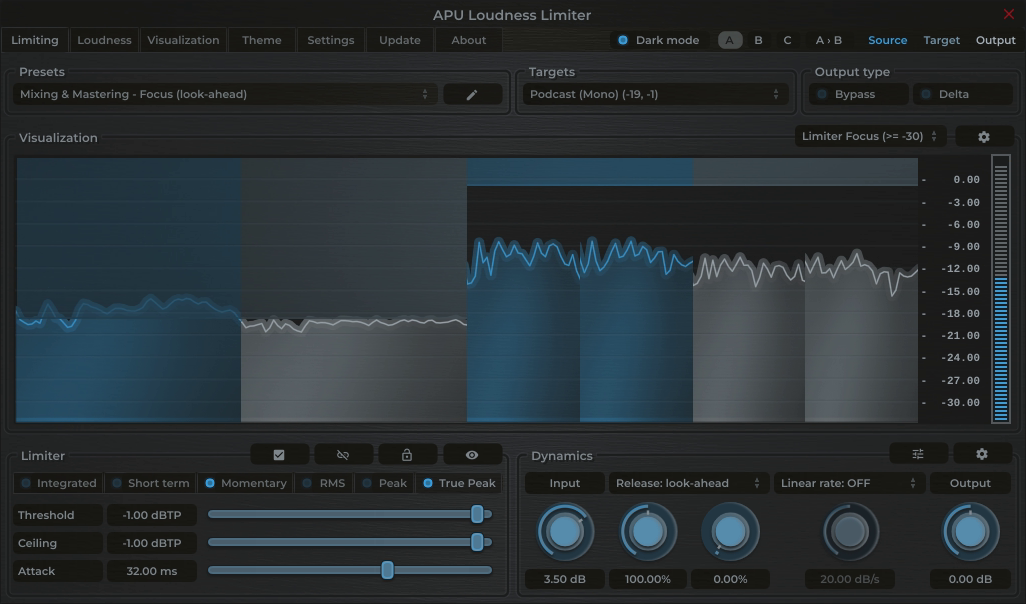Viewport: 1026px width, 604px height.
Task: Open the Targets dropdown showing Podcast (Mono)
Action: [655, 93]
